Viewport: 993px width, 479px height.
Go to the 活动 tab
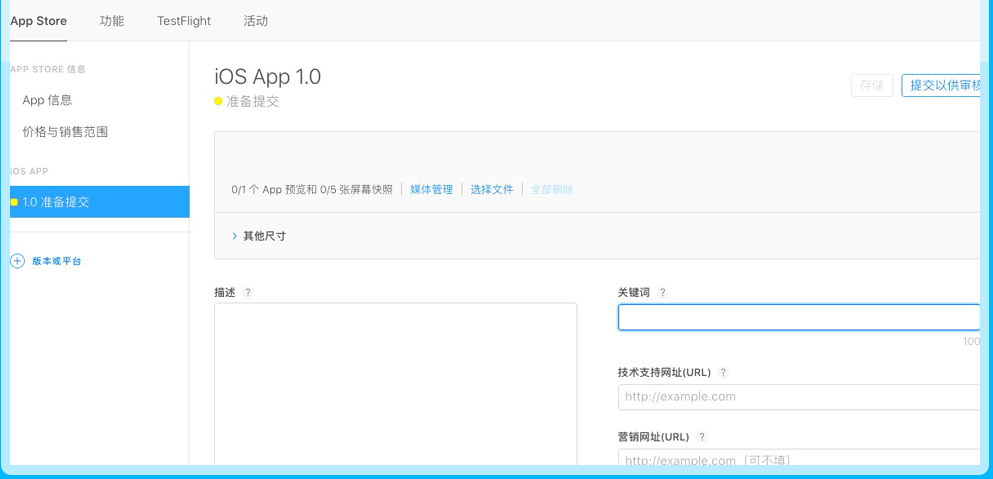[x=256, y=21]
